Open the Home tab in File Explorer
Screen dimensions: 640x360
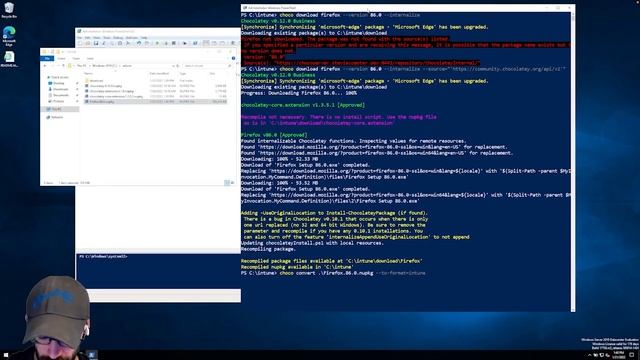click(x=61, y=58)
